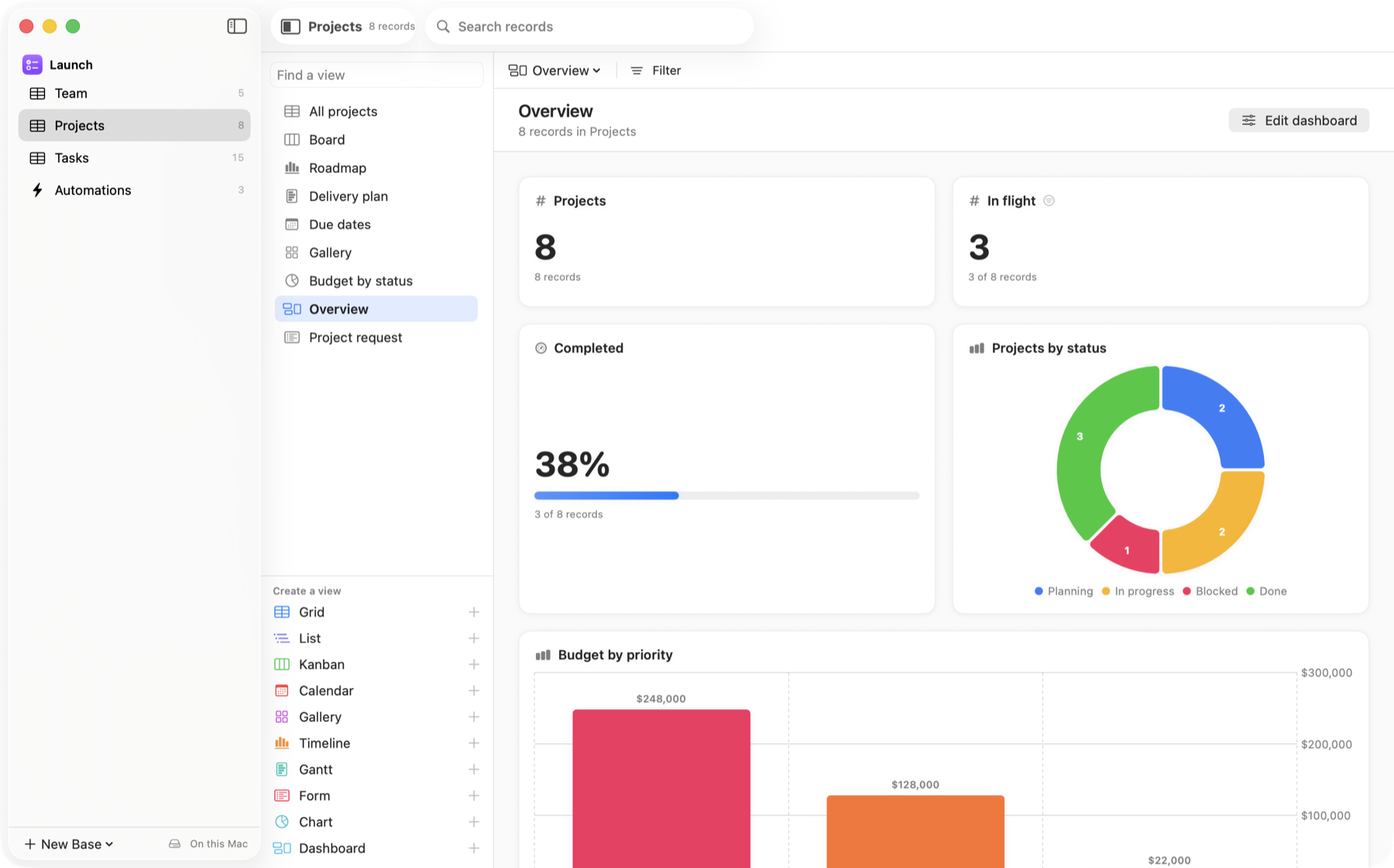Open the Delivery plan view
The height and width of the screenshot is (868, 1394).
point(376,196)
